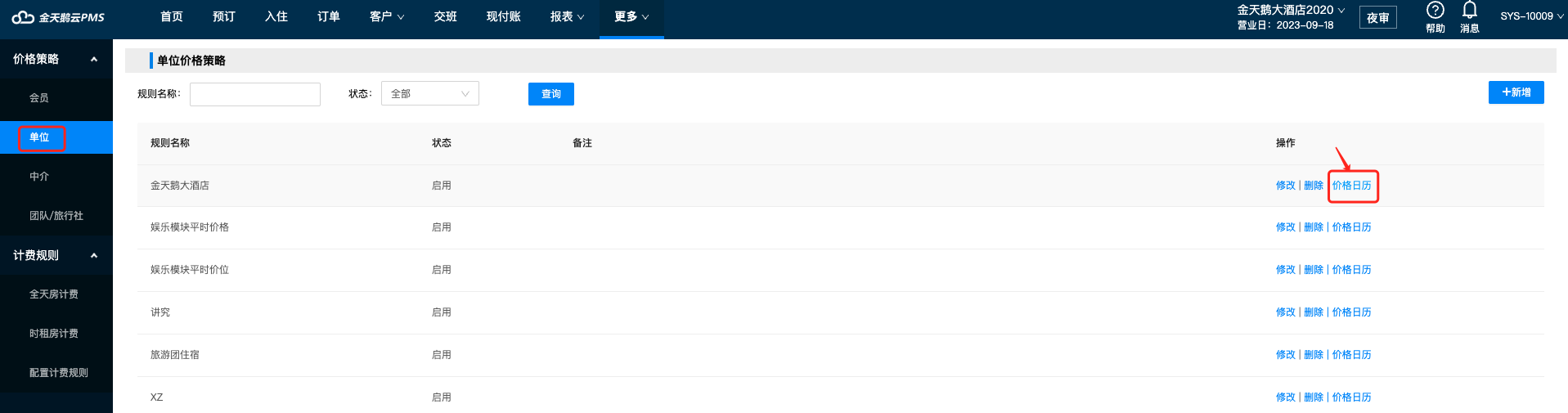Click the 金天鹅云PMS logo
The image size is (1568, 413).
coord(58,17)
